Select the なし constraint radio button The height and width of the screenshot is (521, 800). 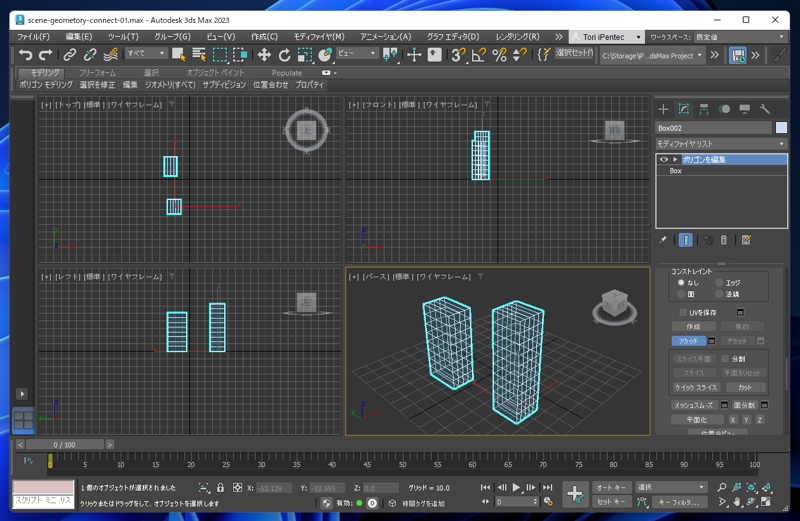pos(681,282)
